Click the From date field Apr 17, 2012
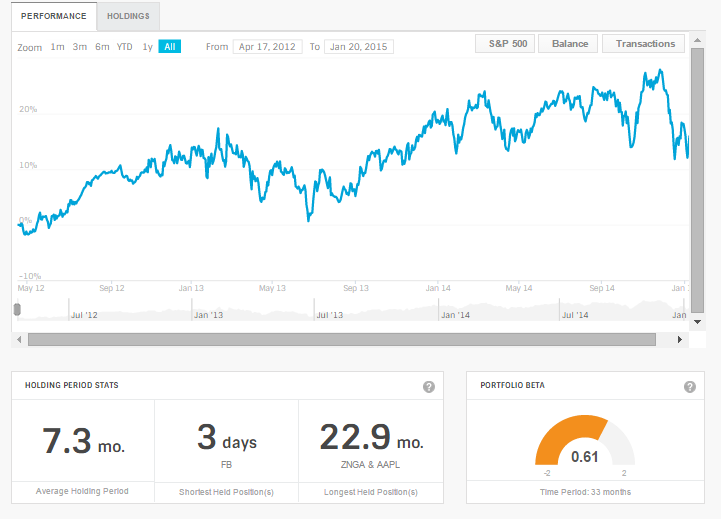Viewport: 721px width, 519px height. (x=266, y=47)
